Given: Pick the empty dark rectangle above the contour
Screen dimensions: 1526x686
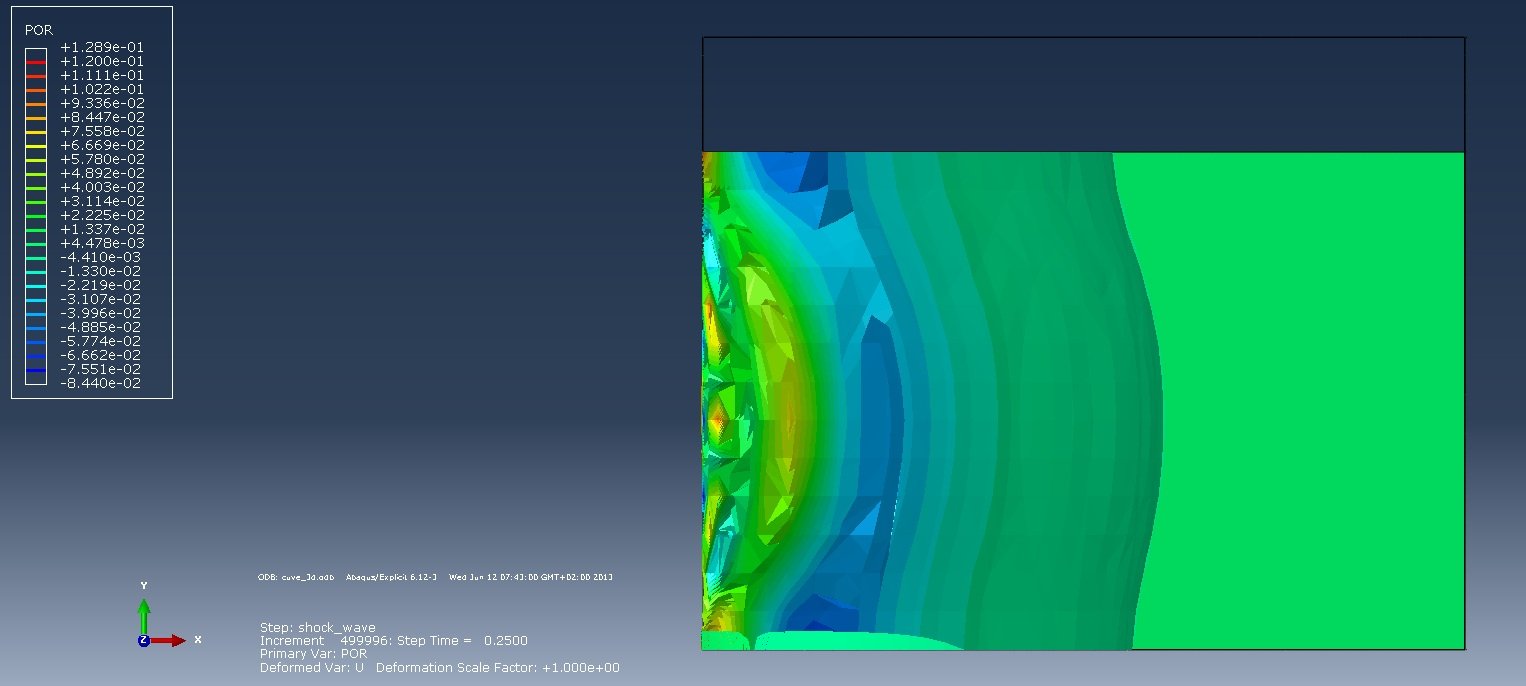Looking at the screenshot, I should click(x=1083, y=95).
